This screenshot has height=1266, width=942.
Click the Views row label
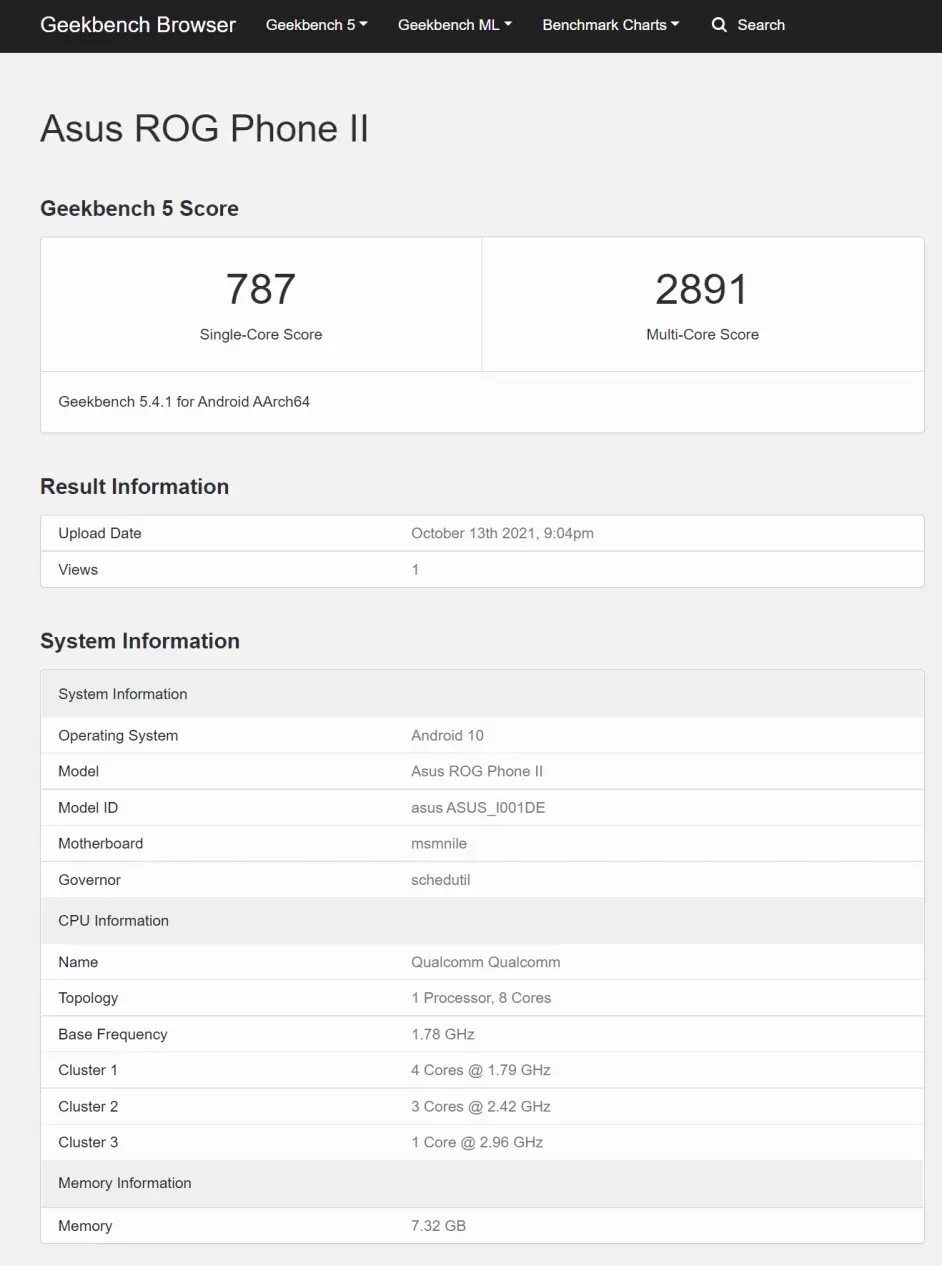click(x=78, y=570)
